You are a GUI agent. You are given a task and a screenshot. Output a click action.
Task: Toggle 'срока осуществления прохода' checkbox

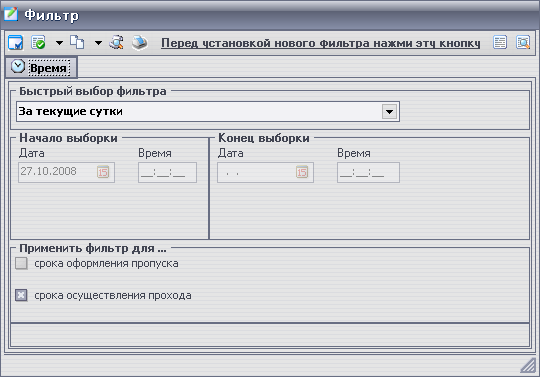pos(21,295)
